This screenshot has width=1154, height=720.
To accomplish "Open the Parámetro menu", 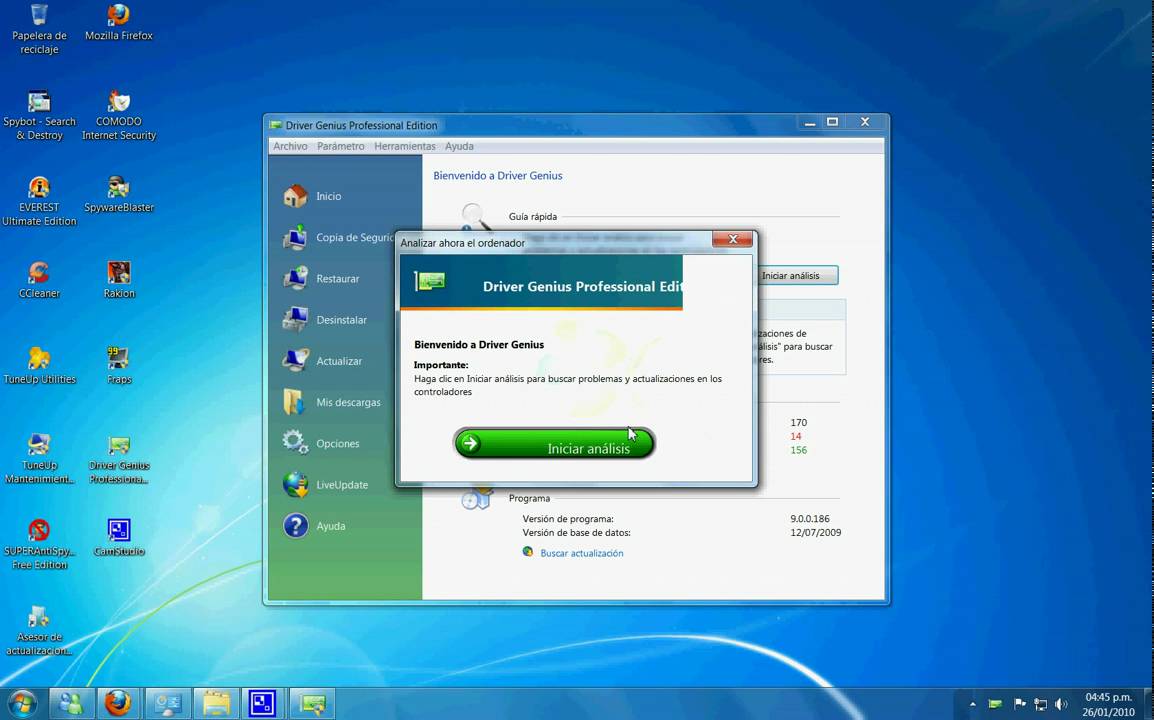I will tap(341, 147).
